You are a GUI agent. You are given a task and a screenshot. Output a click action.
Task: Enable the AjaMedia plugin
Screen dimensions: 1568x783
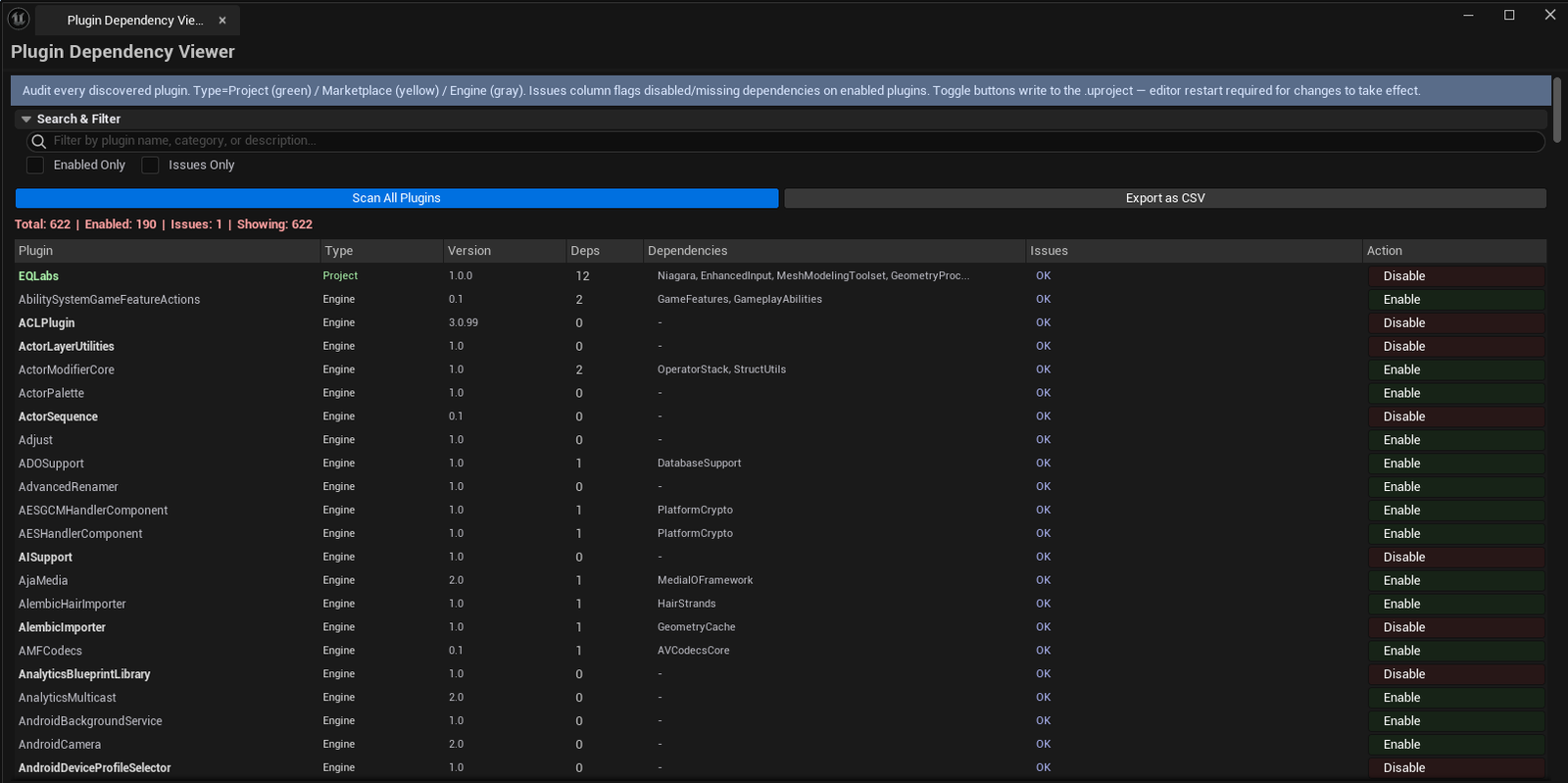[x=1456, y=581]
